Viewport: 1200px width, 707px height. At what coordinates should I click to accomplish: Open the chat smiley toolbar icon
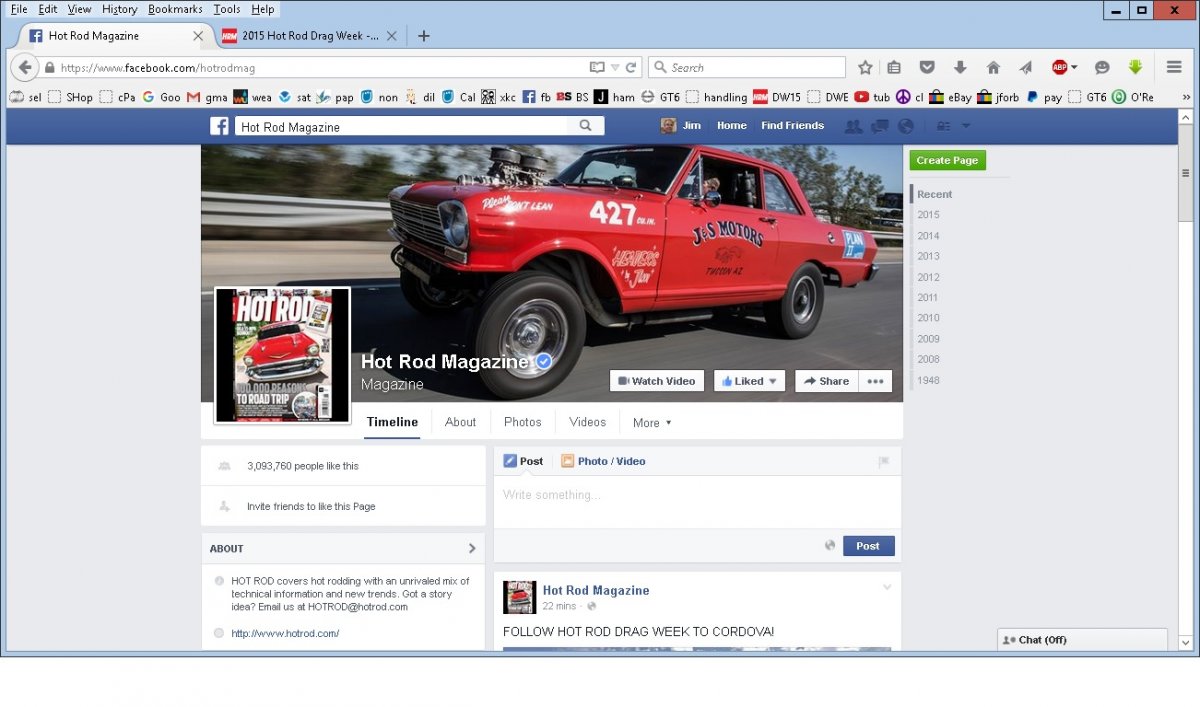(x=1102, y=68)
